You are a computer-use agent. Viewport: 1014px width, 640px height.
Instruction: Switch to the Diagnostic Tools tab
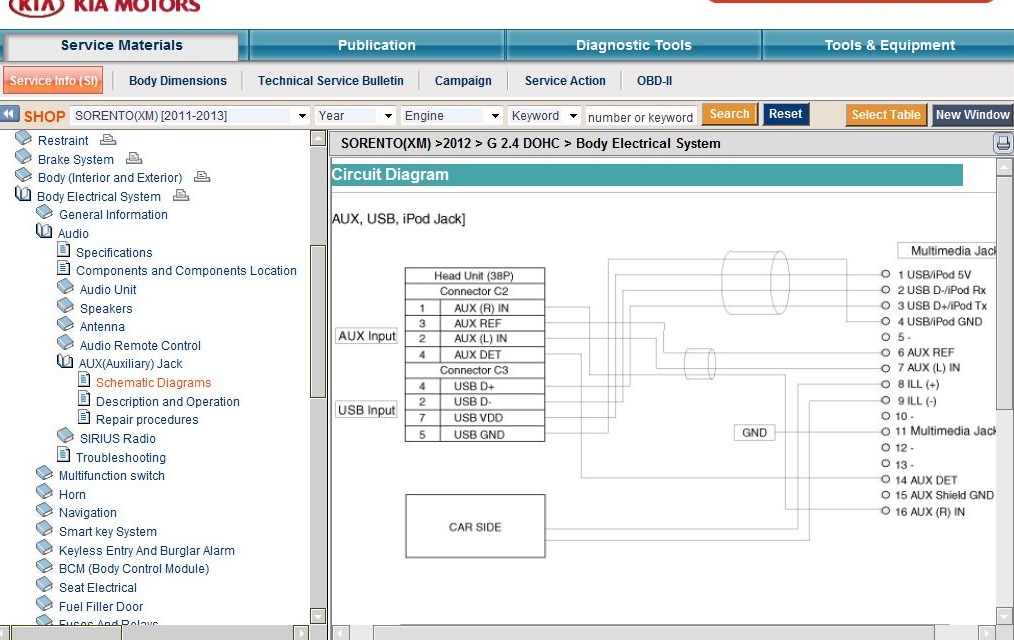click(x=633, y=45)
